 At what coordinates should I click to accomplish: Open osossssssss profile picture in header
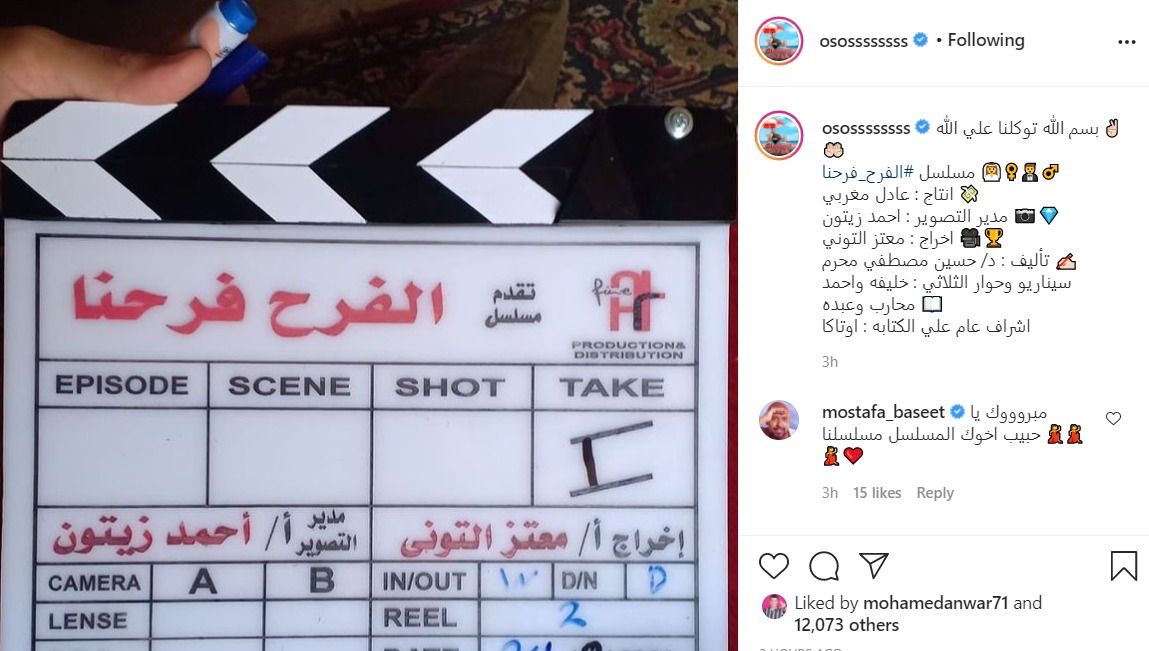tap(779, 41)
